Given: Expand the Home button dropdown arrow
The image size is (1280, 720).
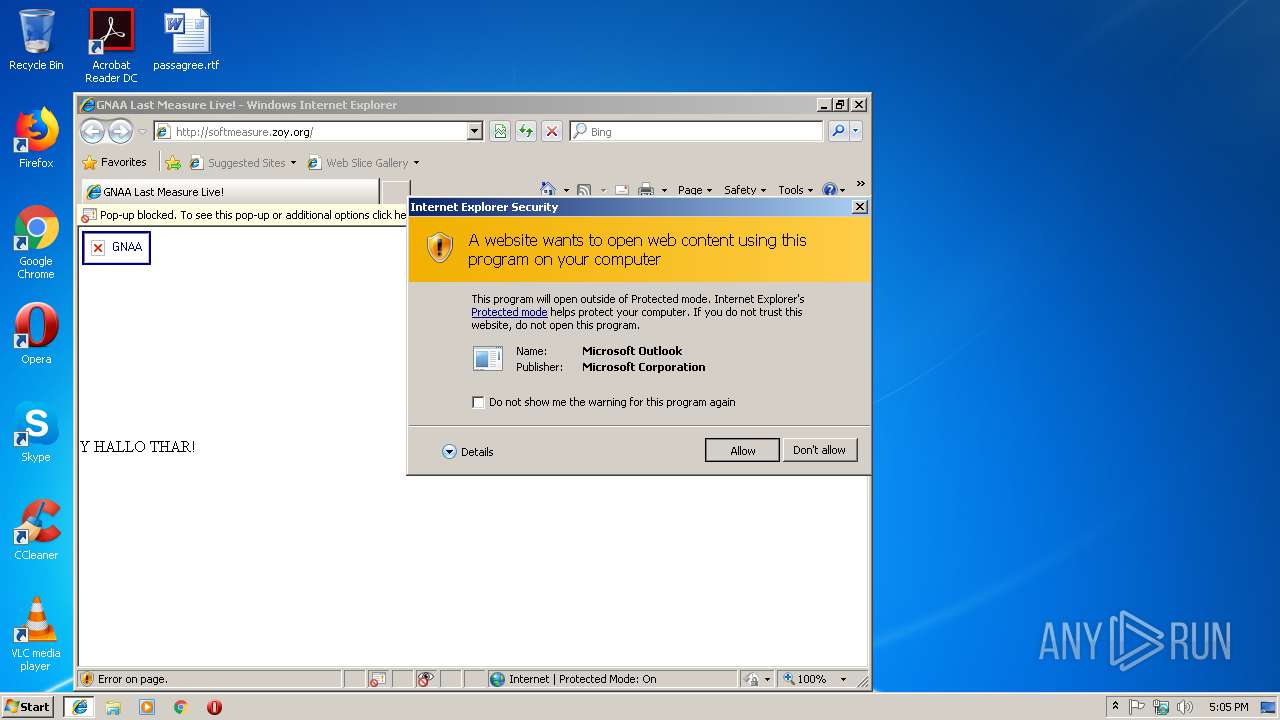Looking at the screenshot, I should coord(565,190).
